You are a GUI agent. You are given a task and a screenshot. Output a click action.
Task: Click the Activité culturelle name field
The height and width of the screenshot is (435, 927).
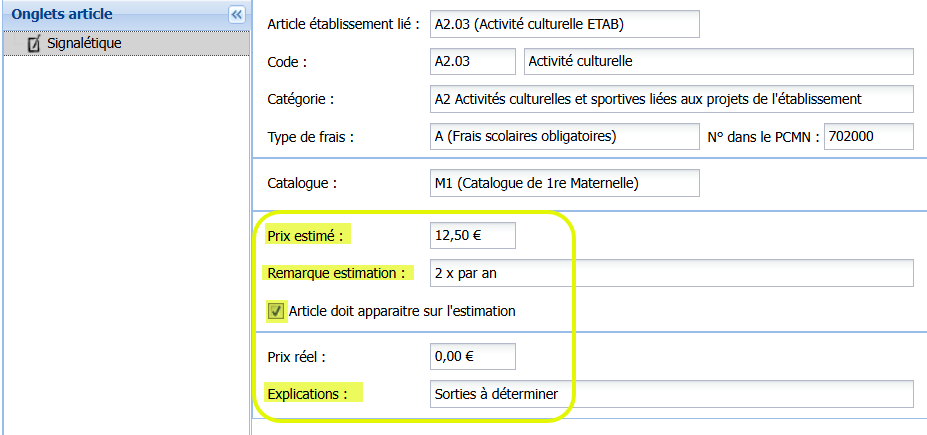tap(719, 61)
